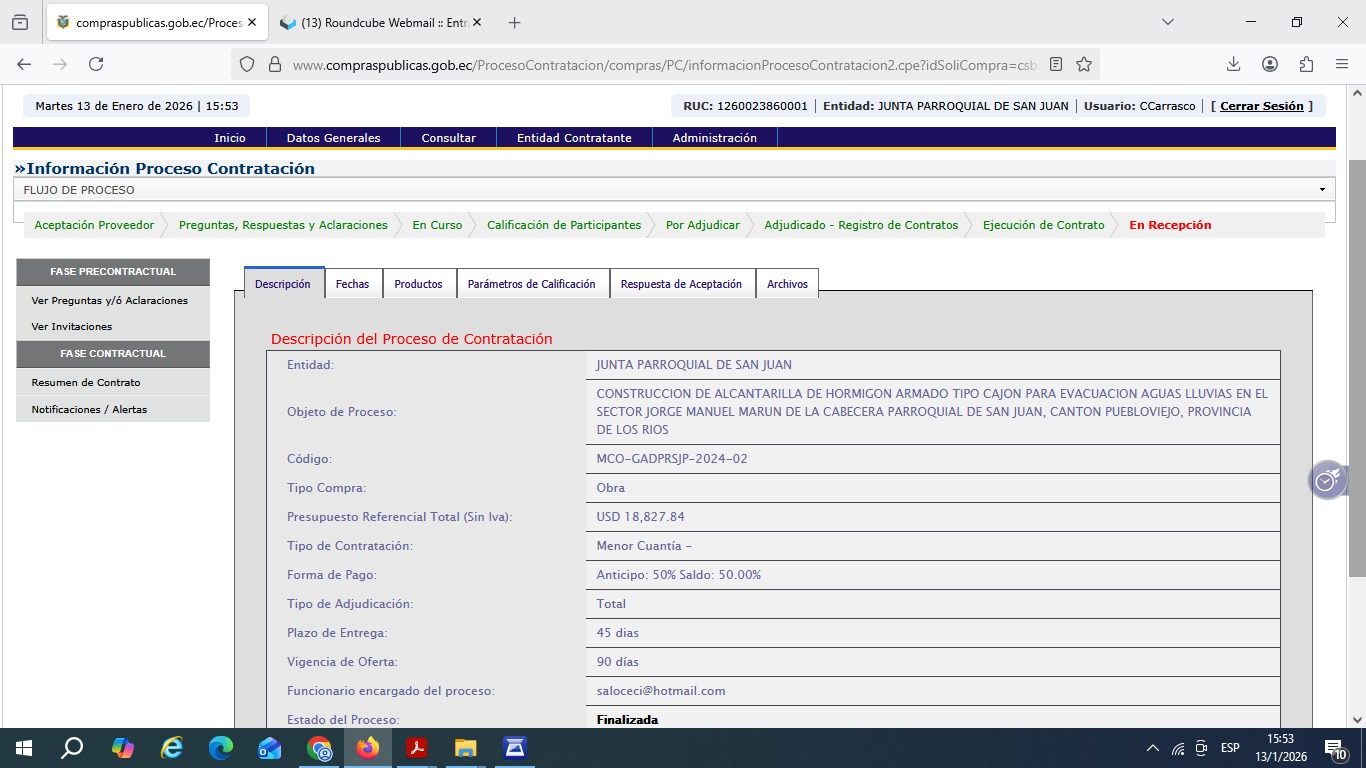
Task: Select Ver Preguntas y/ó Aclaraciones
Action: [x=109, y=300]
